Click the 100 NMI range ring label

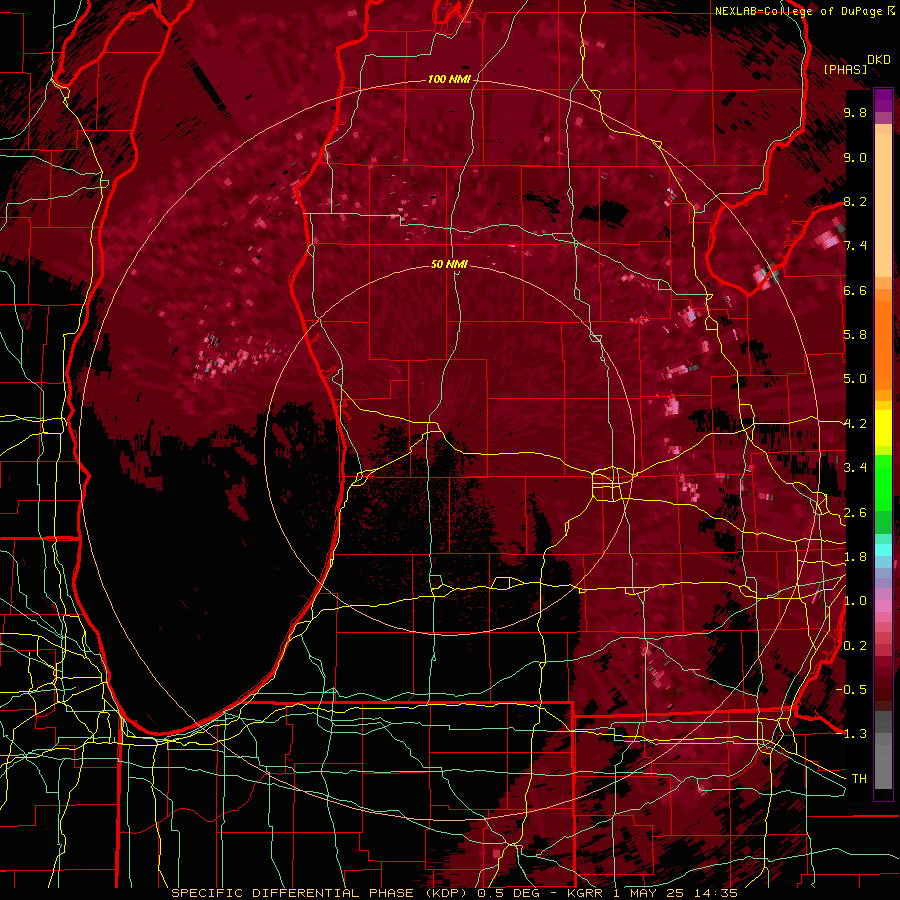point(449,79)
